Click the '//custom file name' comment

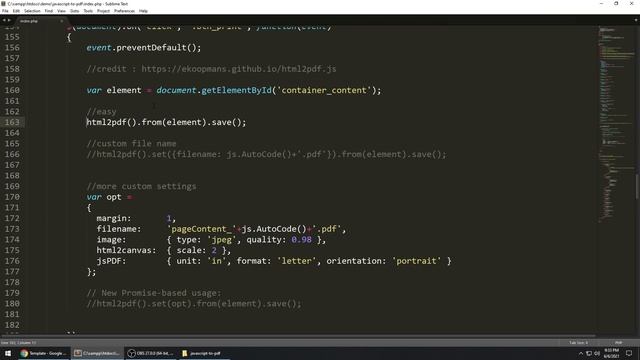[131, 144]
